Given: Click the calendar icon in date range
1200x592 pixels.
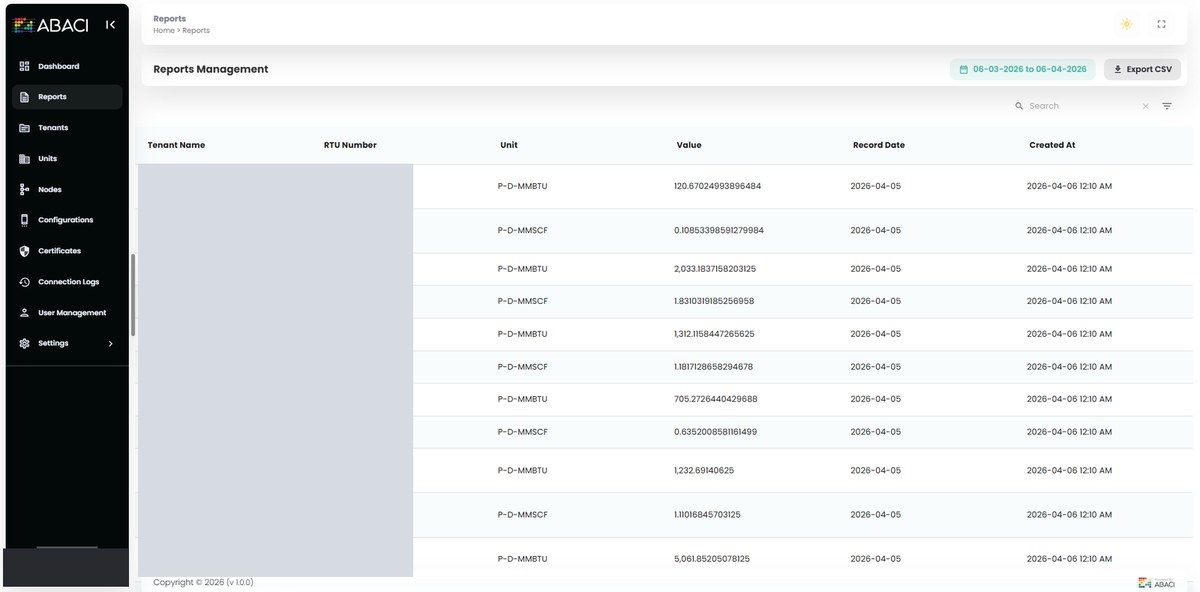Looking at the screenshot, I should [963, 70].
